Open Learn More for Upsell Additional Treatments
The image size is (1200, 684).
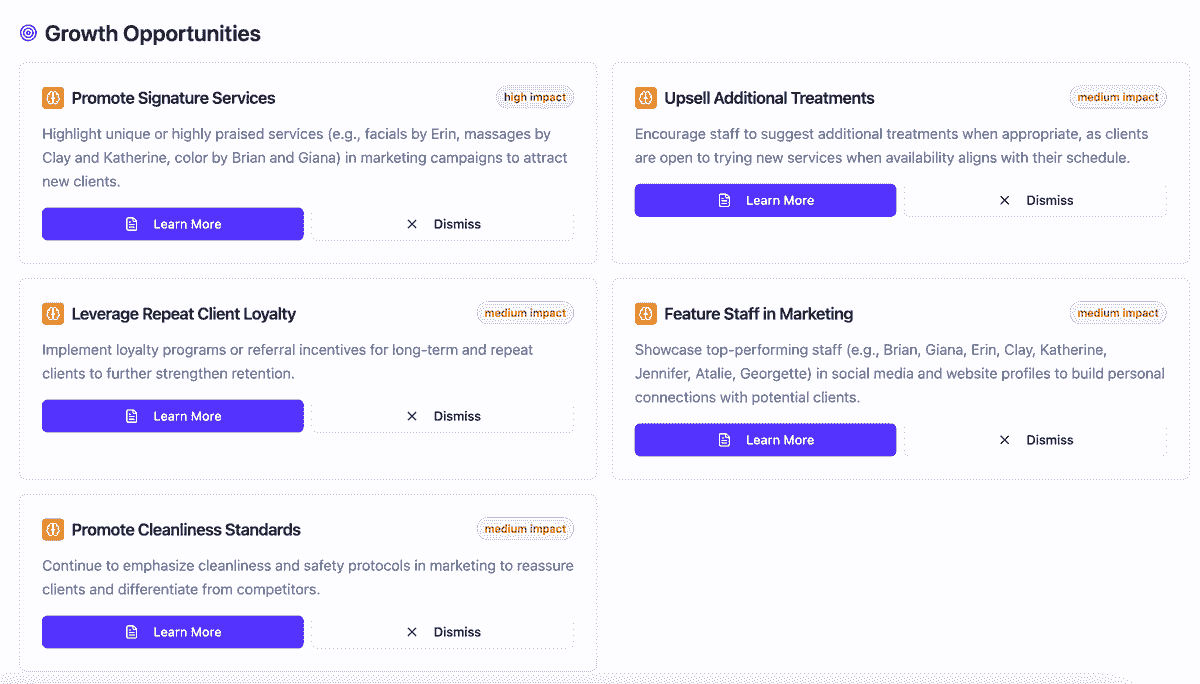coord(765,200)
